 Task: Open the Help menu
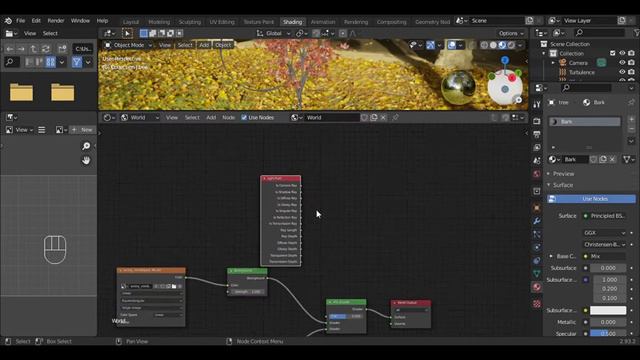(102, 20)
